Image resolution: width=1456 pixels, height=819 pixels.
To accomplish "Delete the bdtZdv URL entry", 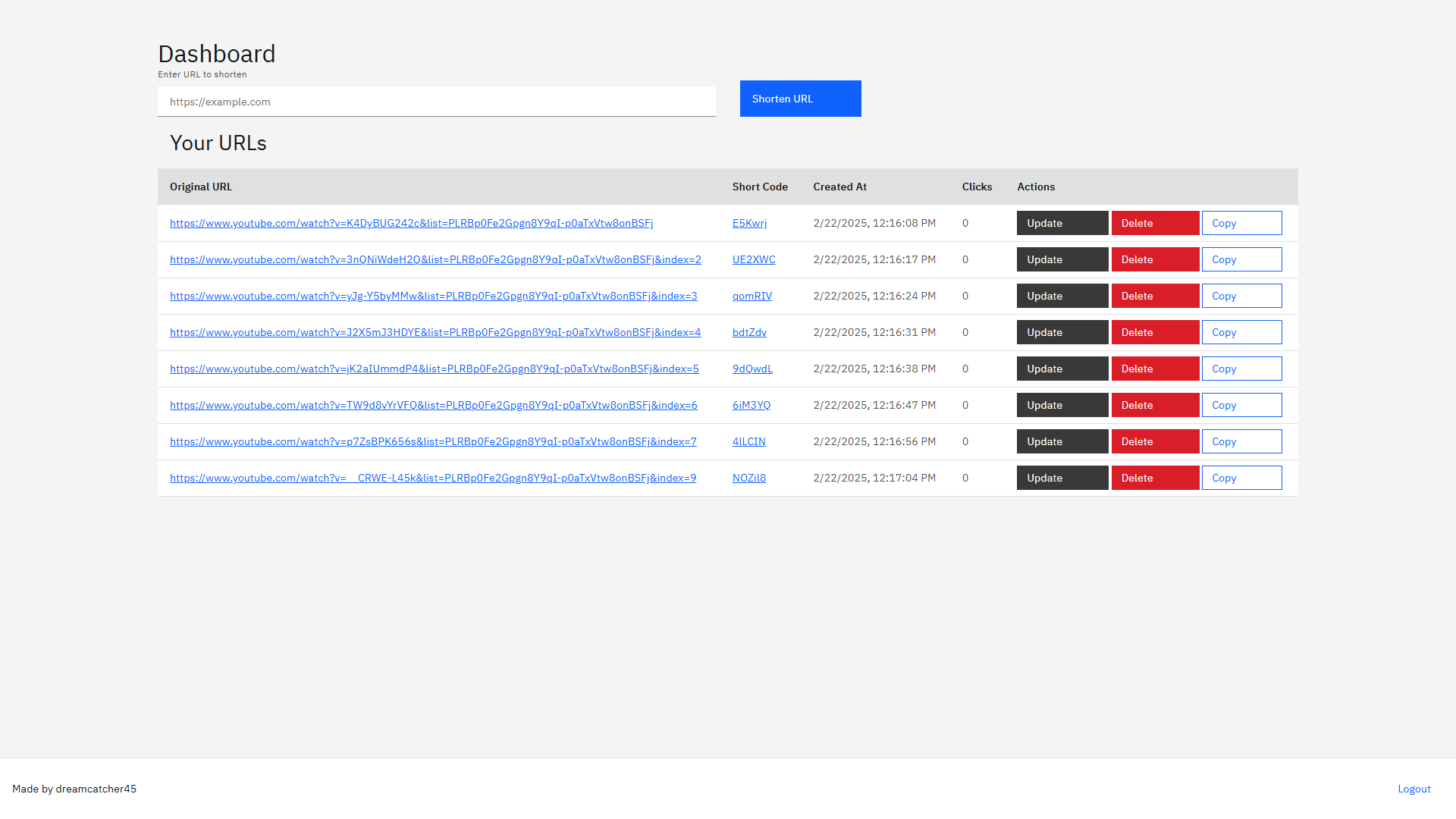I will [1156, 332].
